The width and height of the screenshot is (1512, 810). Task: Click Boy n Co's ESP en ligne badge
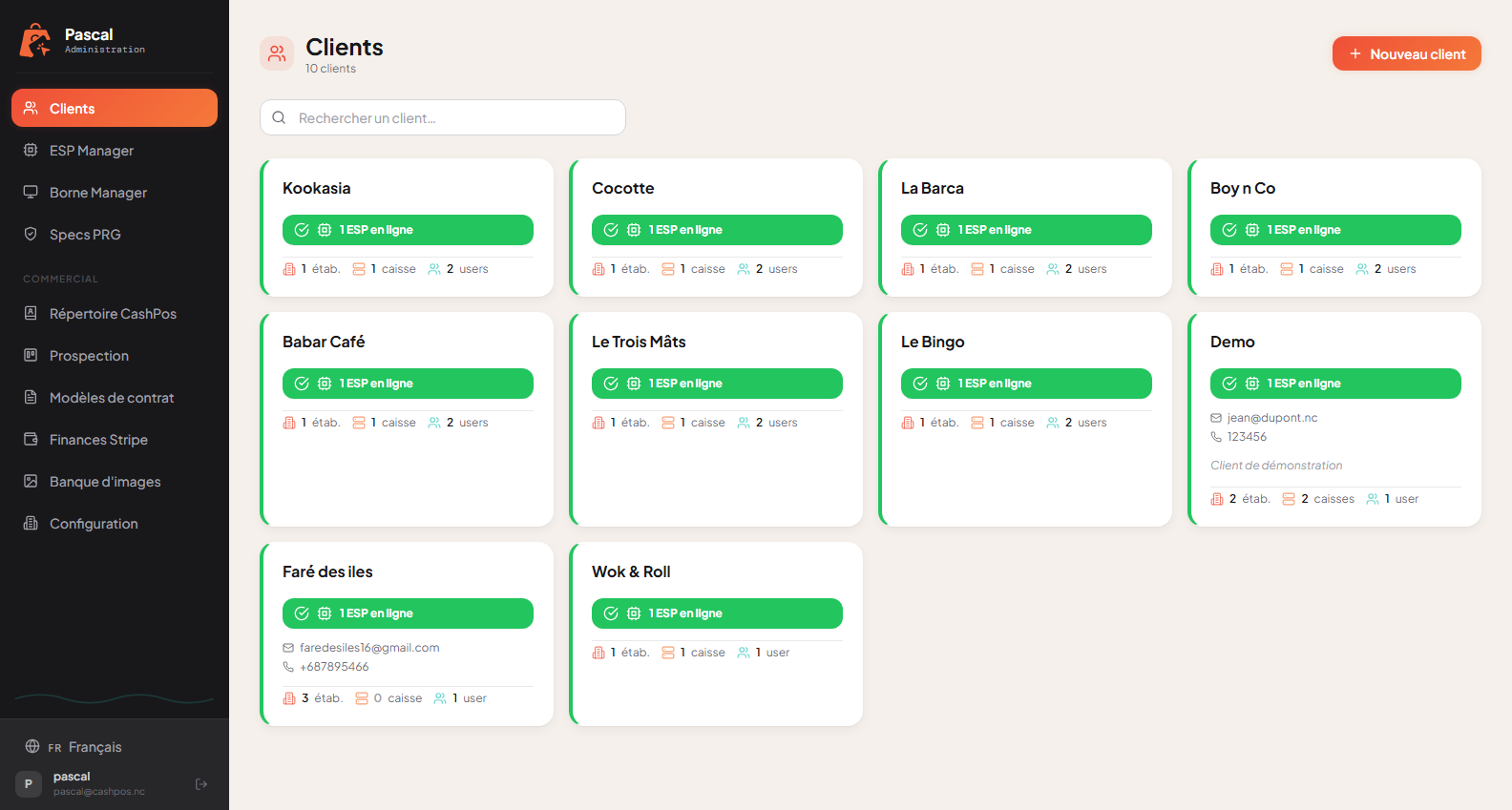1335,230
